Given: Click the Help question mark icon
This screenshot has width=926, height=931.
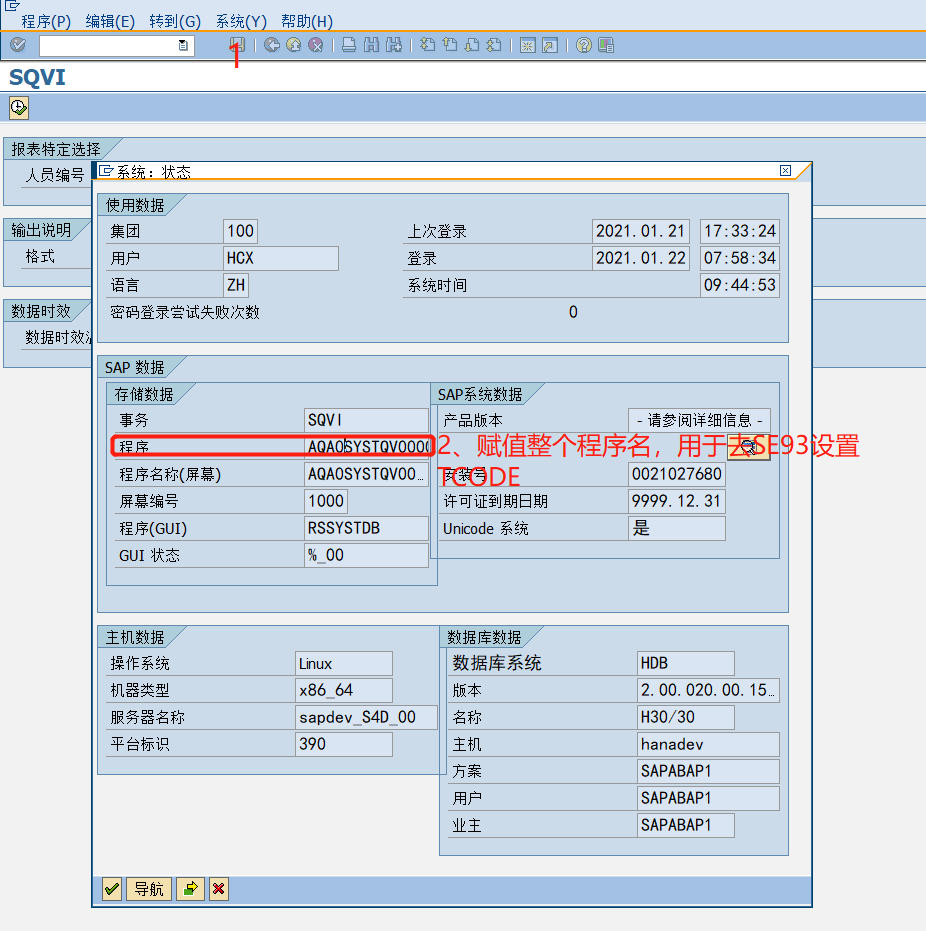Looking at the screenshot, I should point(582,45).
